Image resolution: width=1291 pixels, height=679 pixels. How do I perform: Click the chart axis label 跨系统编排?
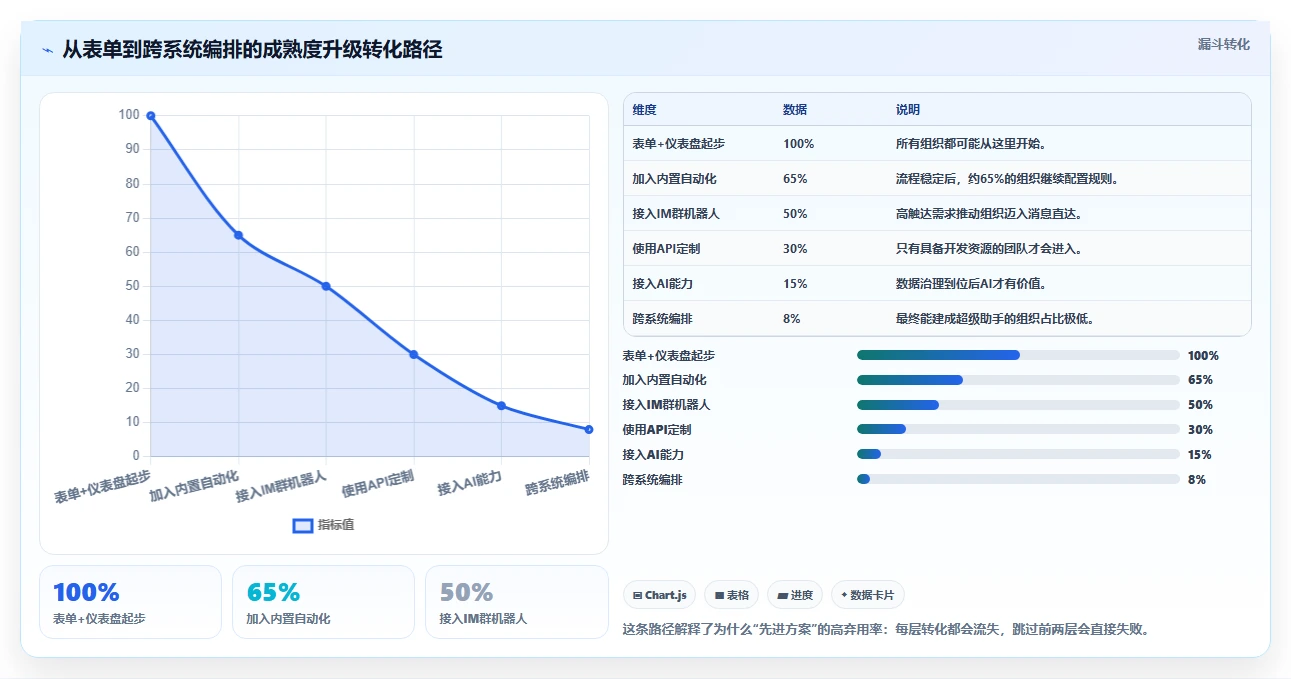click(557, 484)
